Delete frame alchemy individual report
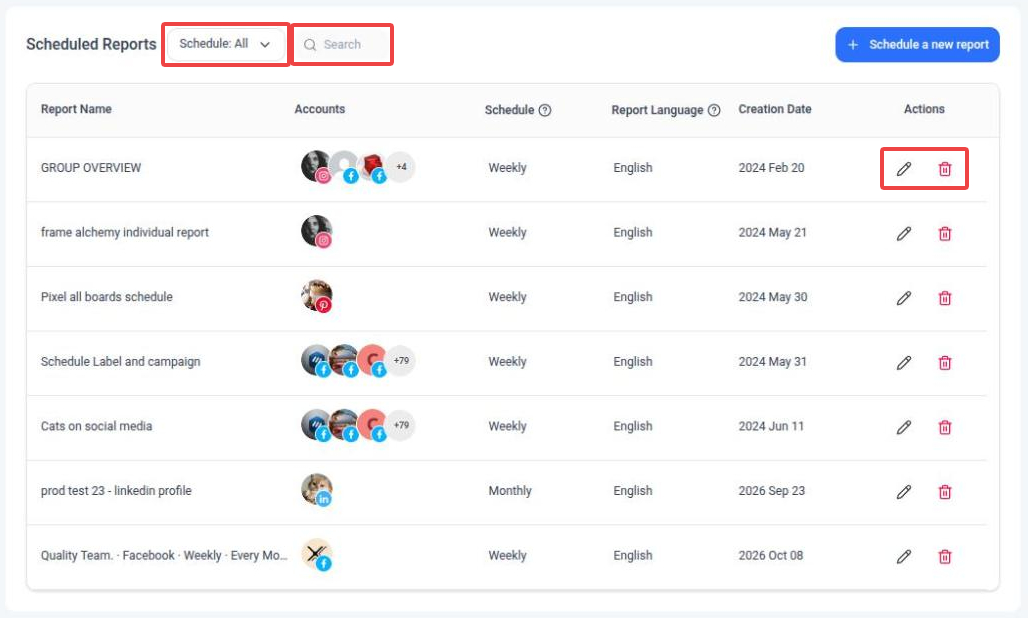Image resolution: width=1028 pixels, height=618 pixels. pos(945,233)
